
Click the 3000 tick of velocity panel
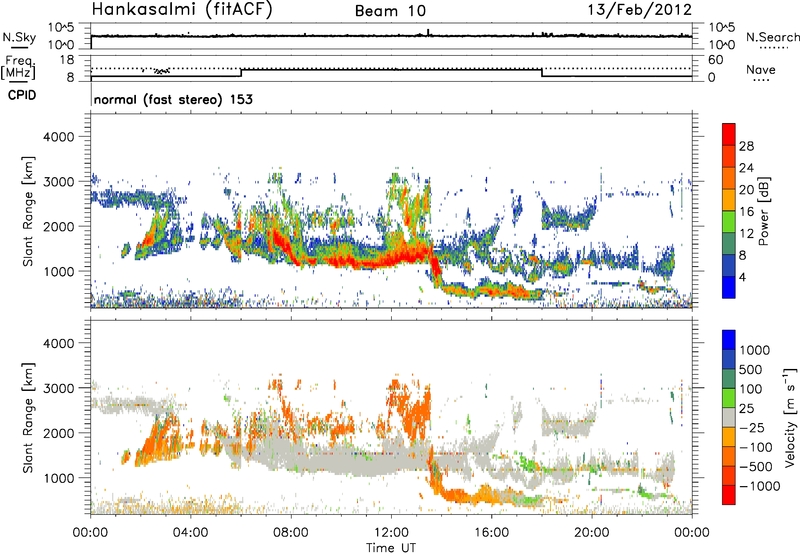pos(59,388)
